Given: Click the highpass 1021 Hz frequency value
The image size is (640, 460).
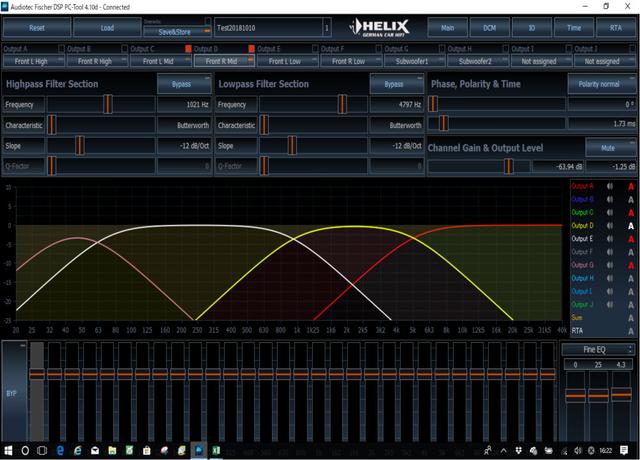Looking at the screenshot, I should pos(184,104).
